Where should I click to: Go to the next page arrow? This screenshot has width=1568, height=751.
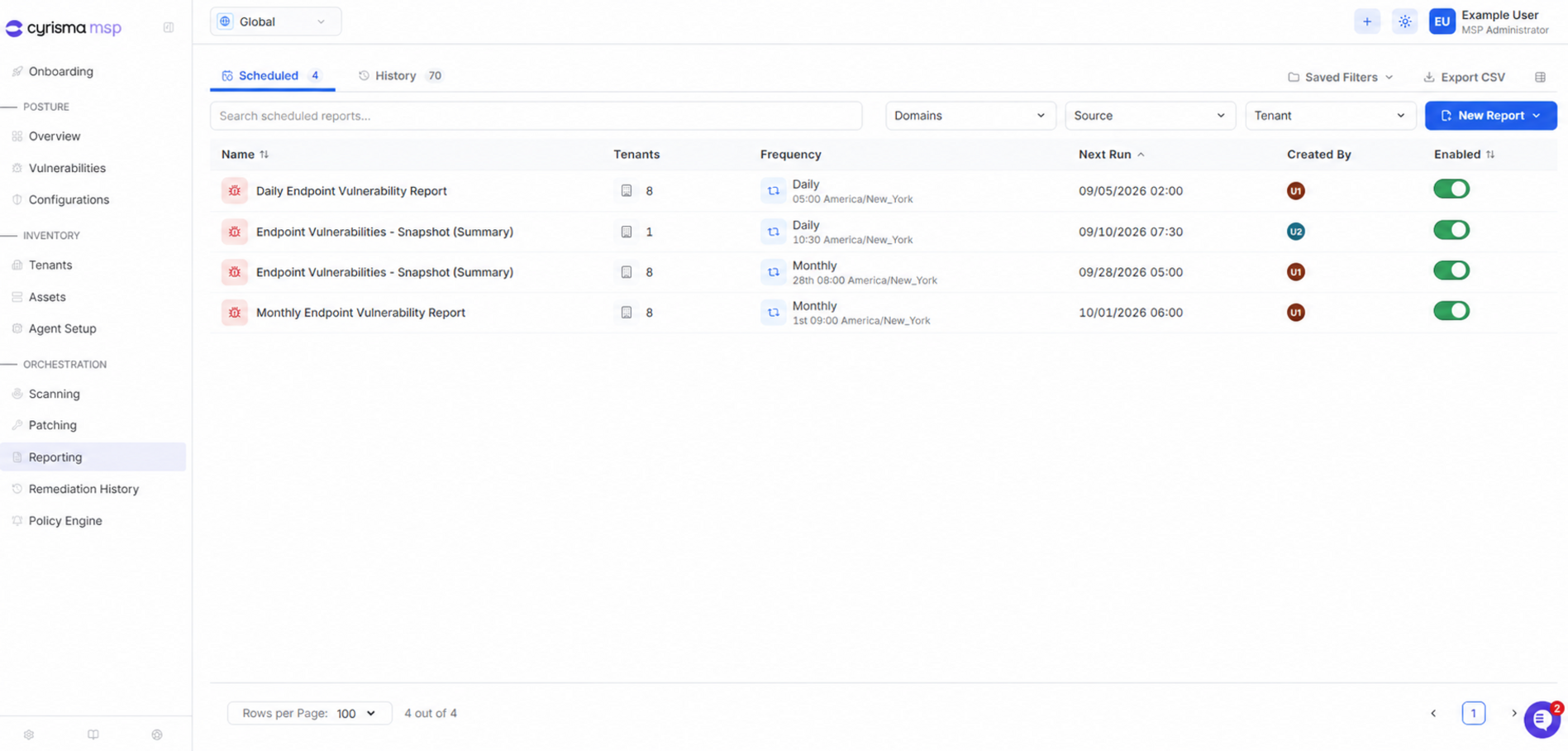pyautogui.click(x=1514, y=713)
